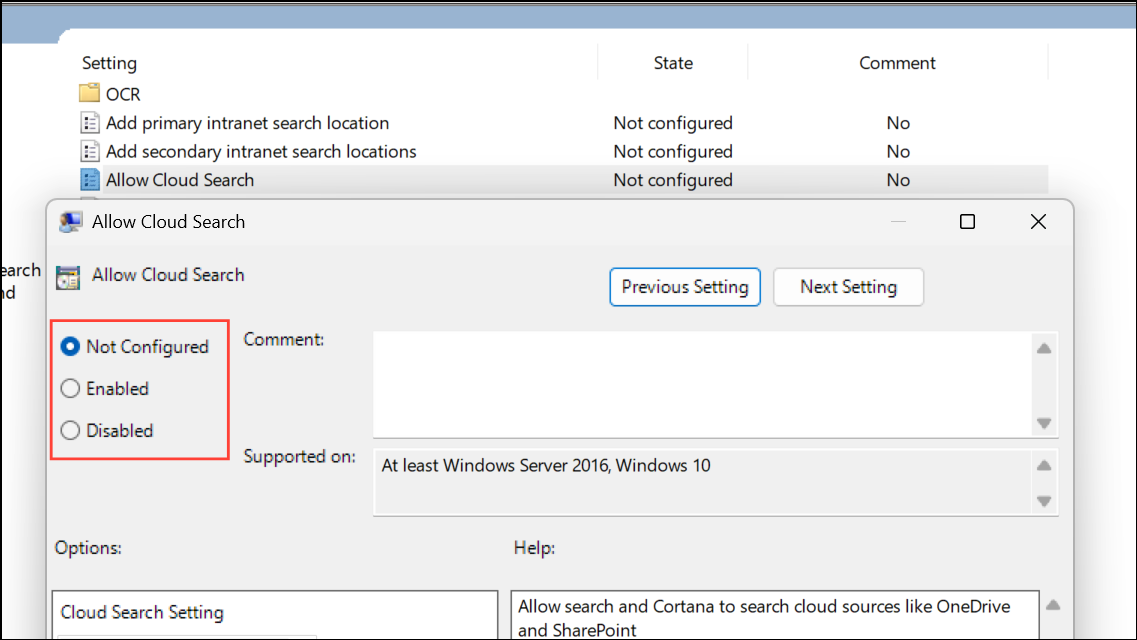Maximize the Allow Cloud Search dialog
The height and width of the screenshot is (640, 1137).
pos(967,222)
